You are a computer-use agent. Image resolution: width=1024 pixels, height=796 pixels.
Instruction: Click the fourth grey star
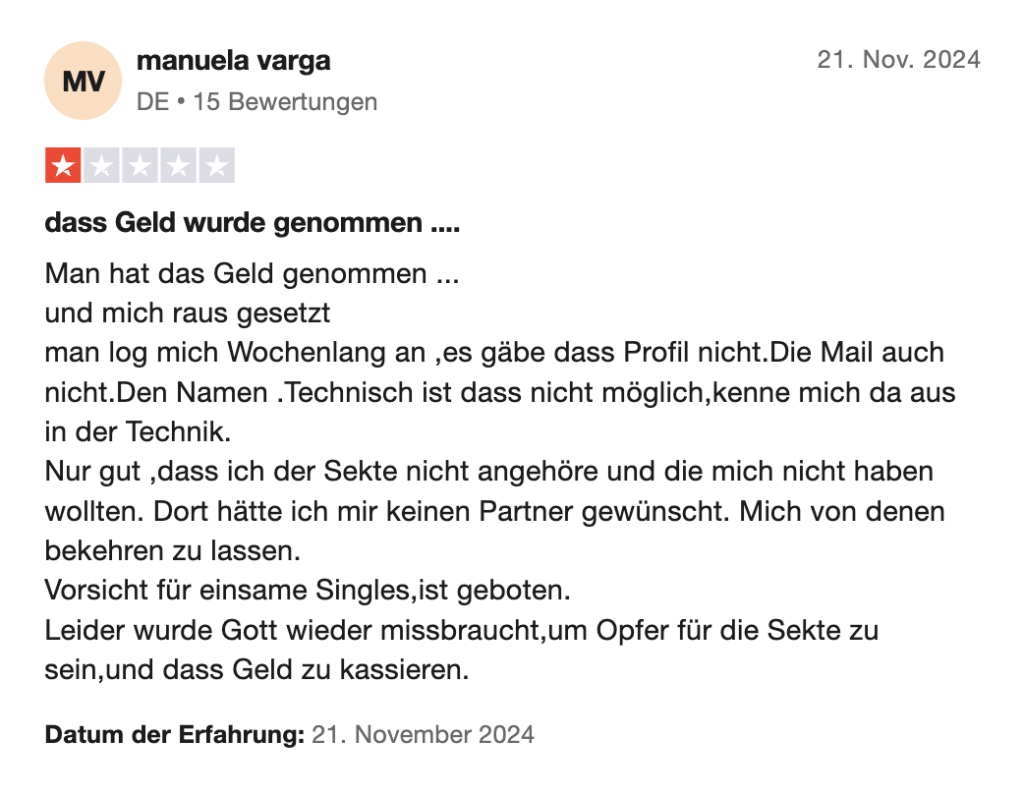click(x=178, y=165)
